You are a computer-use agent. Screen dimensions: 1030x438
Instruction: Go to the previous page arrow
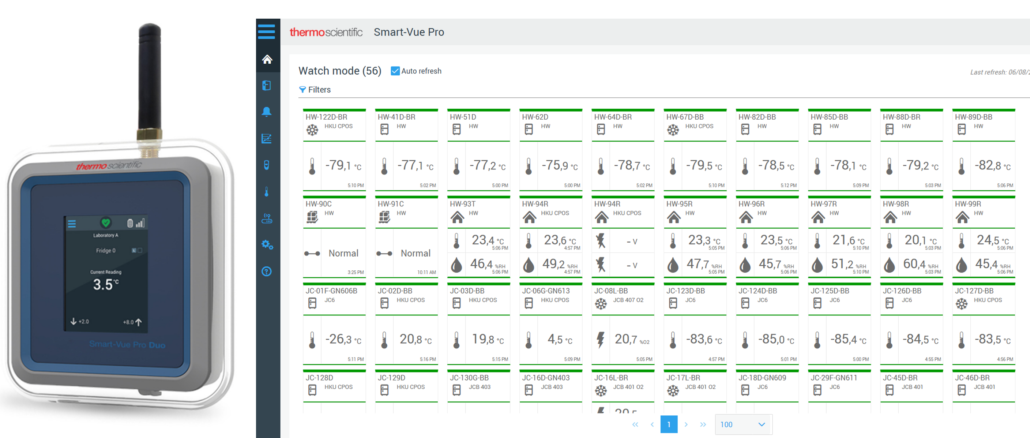click(x=652, y=425)
